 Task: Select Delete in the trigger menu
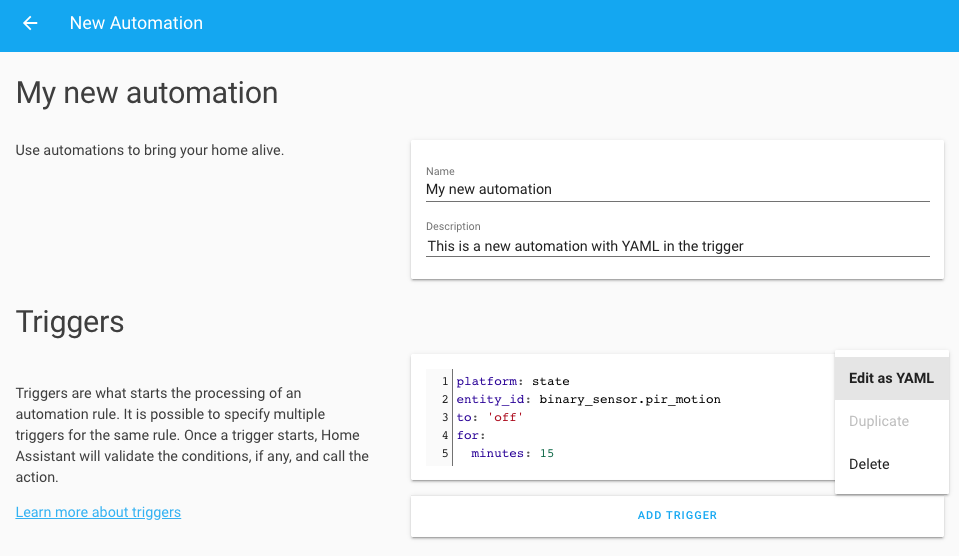click(x=869, y=464)
